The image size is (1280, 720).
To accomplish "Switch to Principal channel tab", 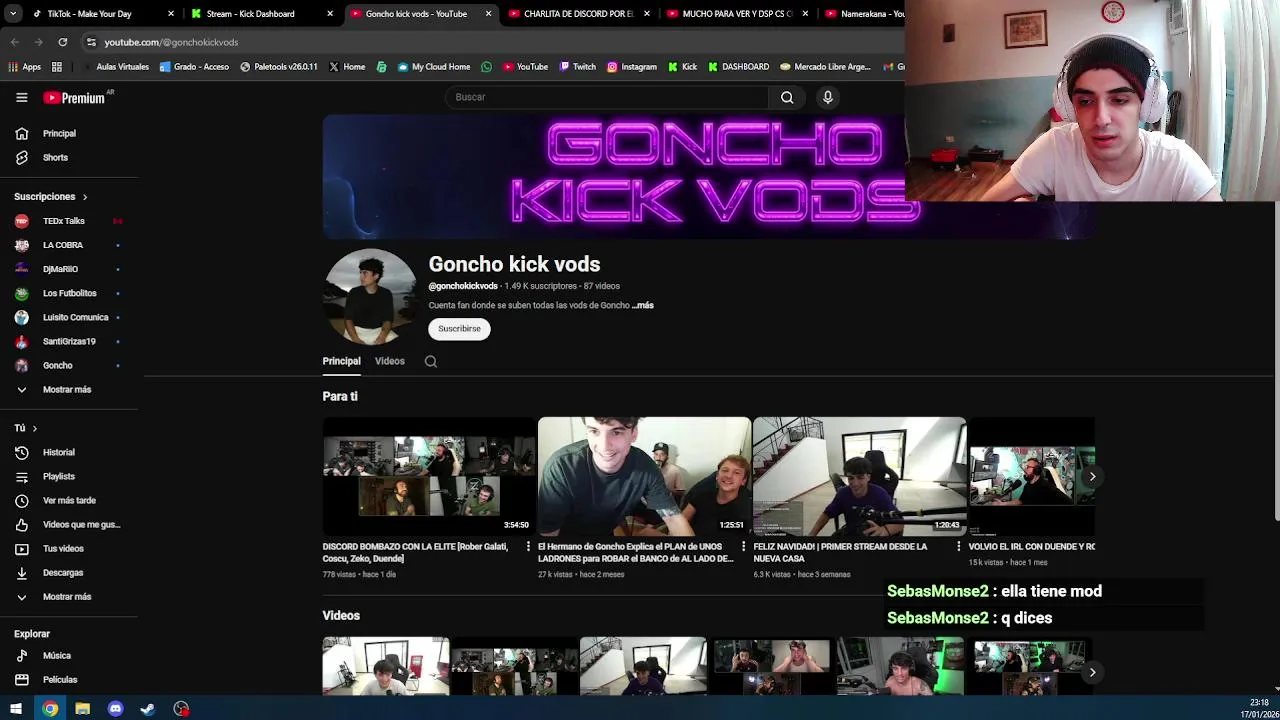I will 341,361.
